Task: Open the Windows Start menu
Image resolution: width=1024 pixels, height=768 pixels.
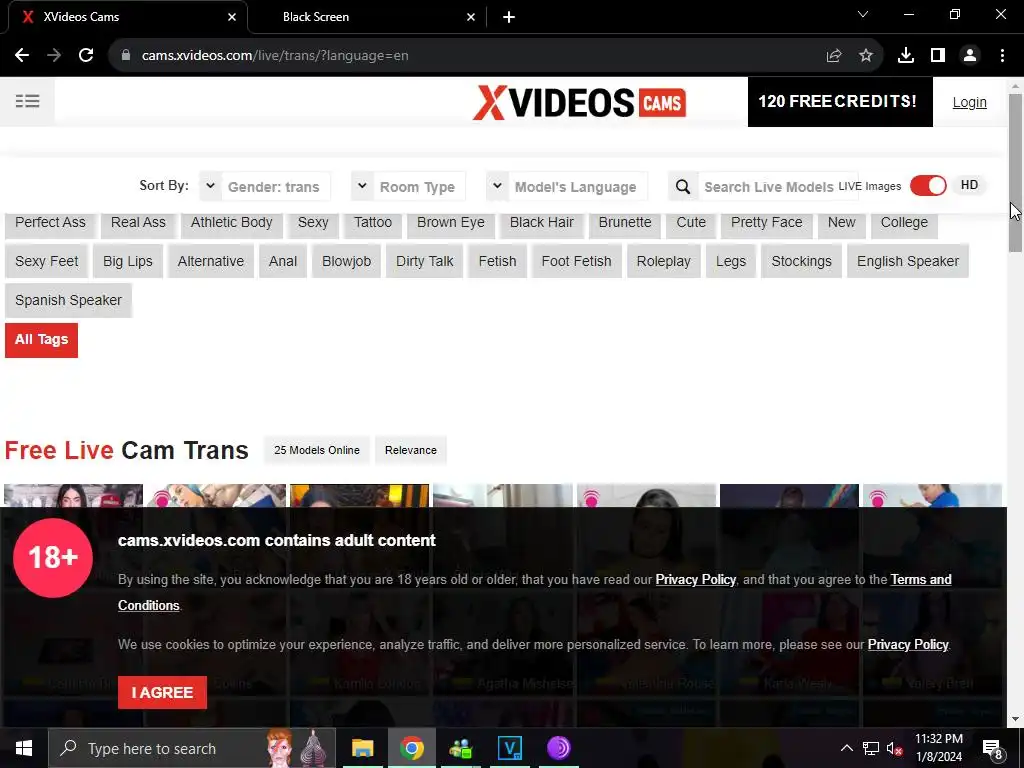Action: click(x=24, y=748)
